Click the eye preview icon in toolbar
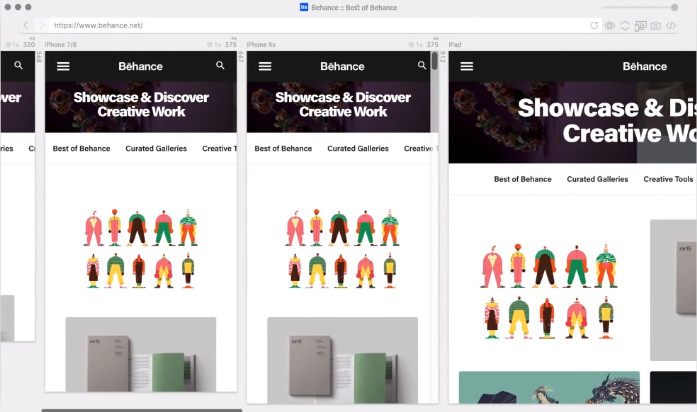Viewport: 697px width, 412px height. click(609, 26)
